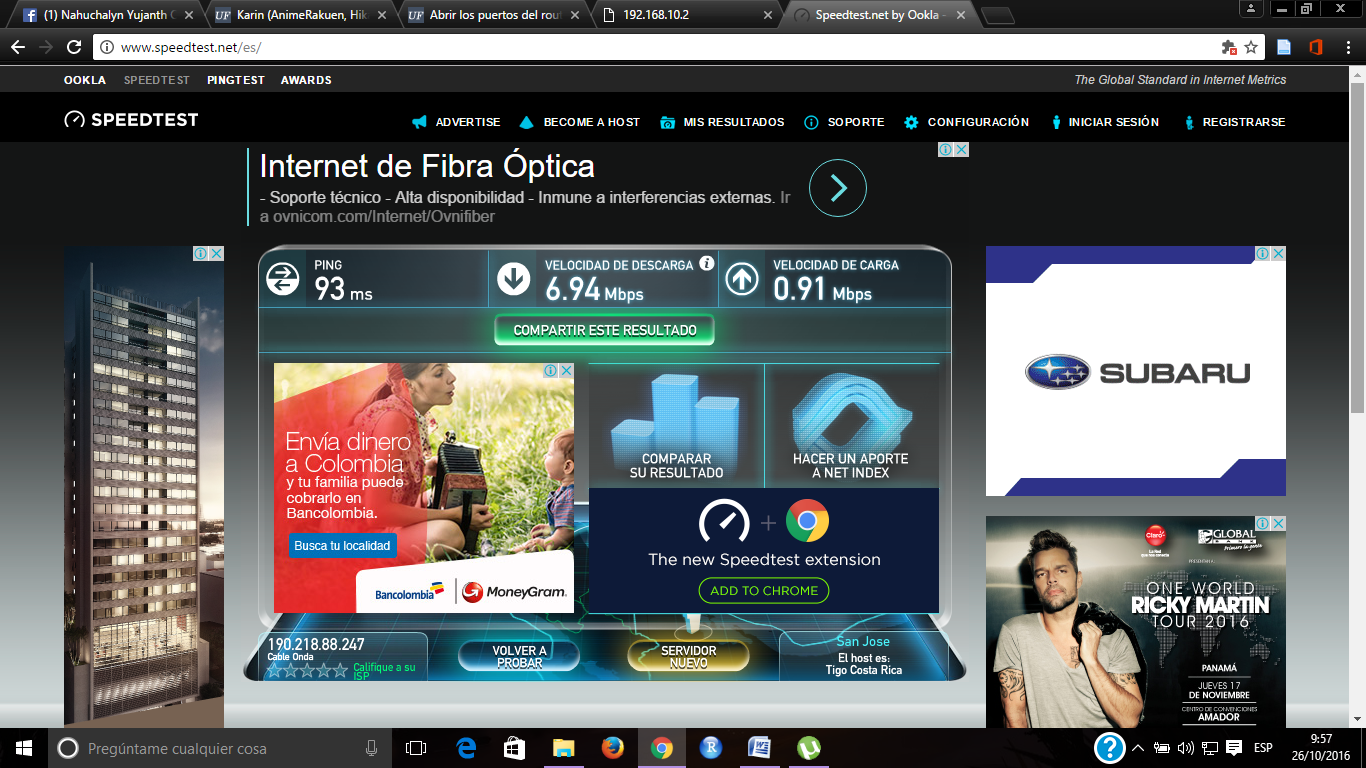Open Windows Start menu
This screenshot has height=768, width=1366.
click(x=23, y=748)
